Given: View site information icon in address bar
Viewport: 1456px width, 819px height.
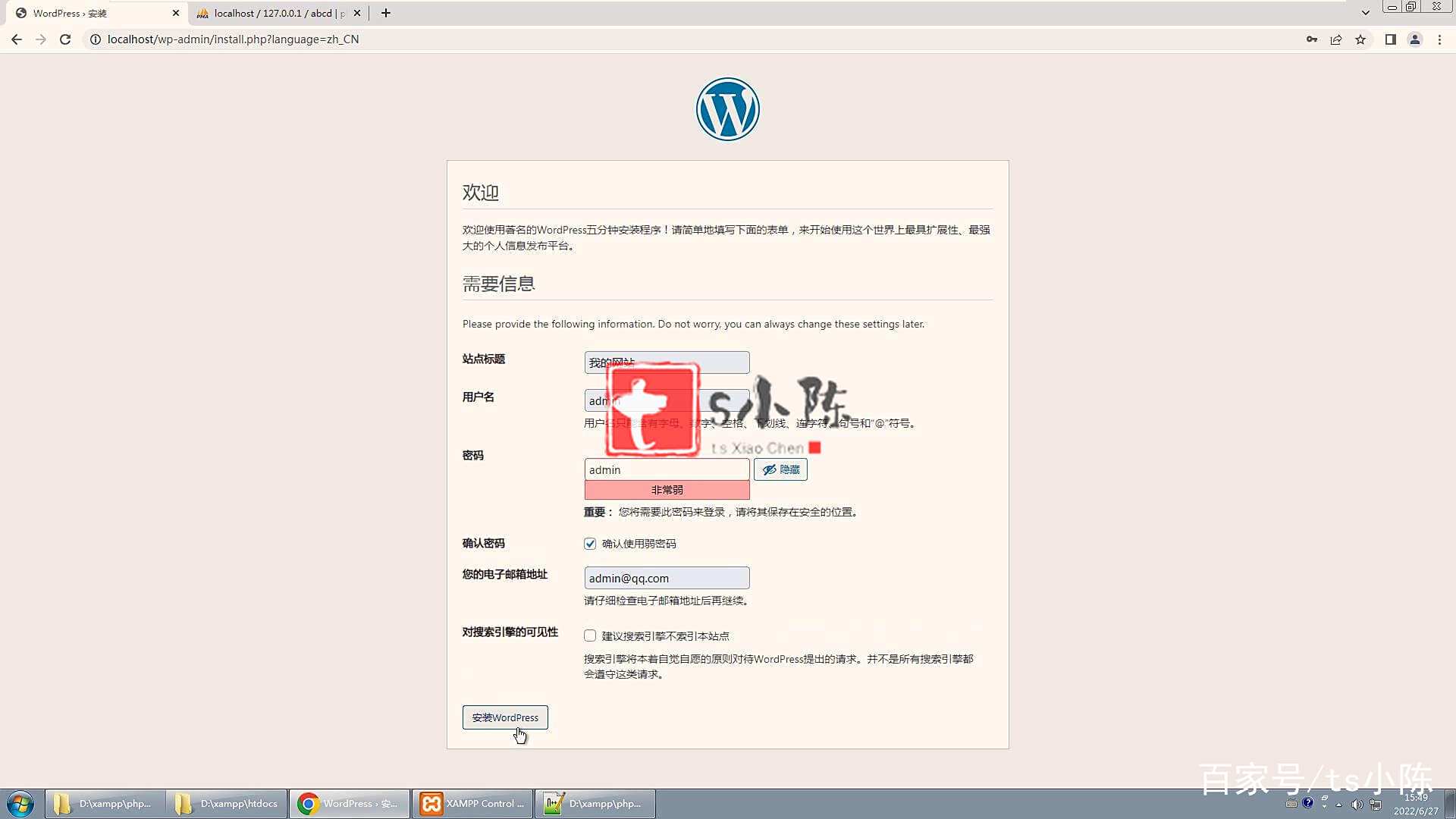Looking at the screenshot, I should coord(96,39).
